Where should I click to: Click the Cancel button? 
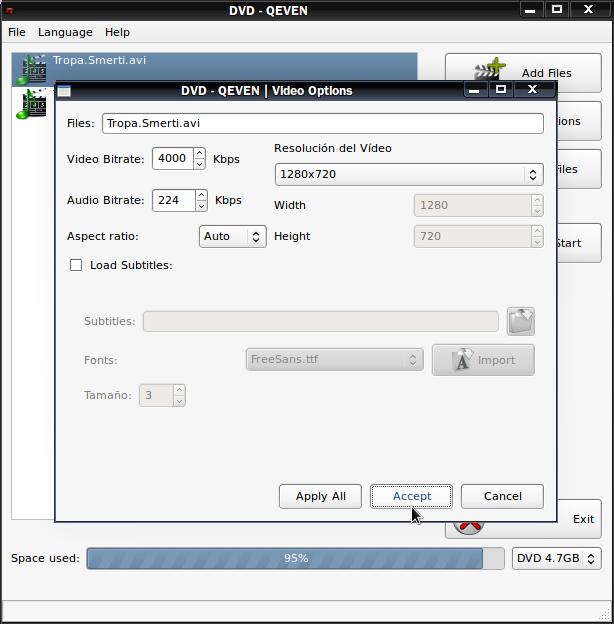point(502,496)
